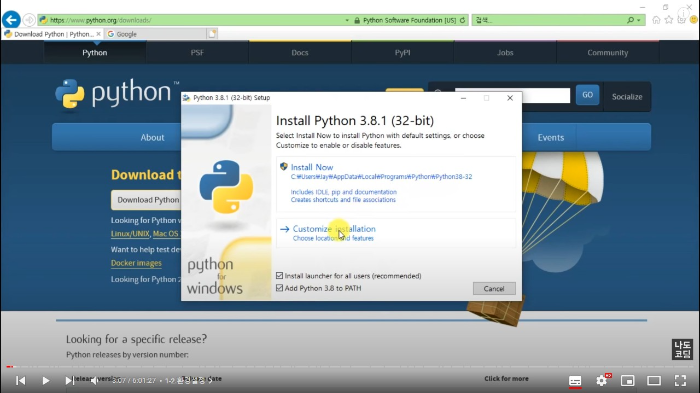Toggle theater mode
The height and width of the screenshot is (393, 700).
coord(654,380)
